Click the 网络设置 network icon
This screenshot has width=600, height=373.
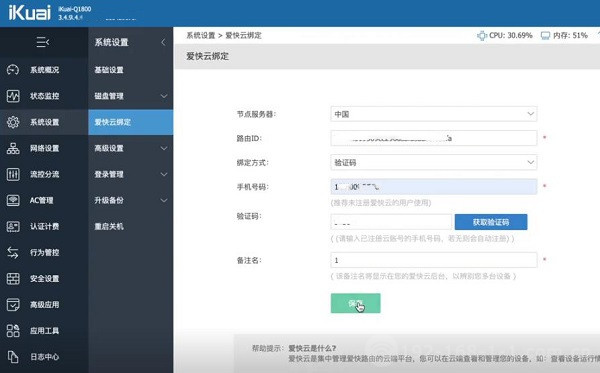coord(13,148)
